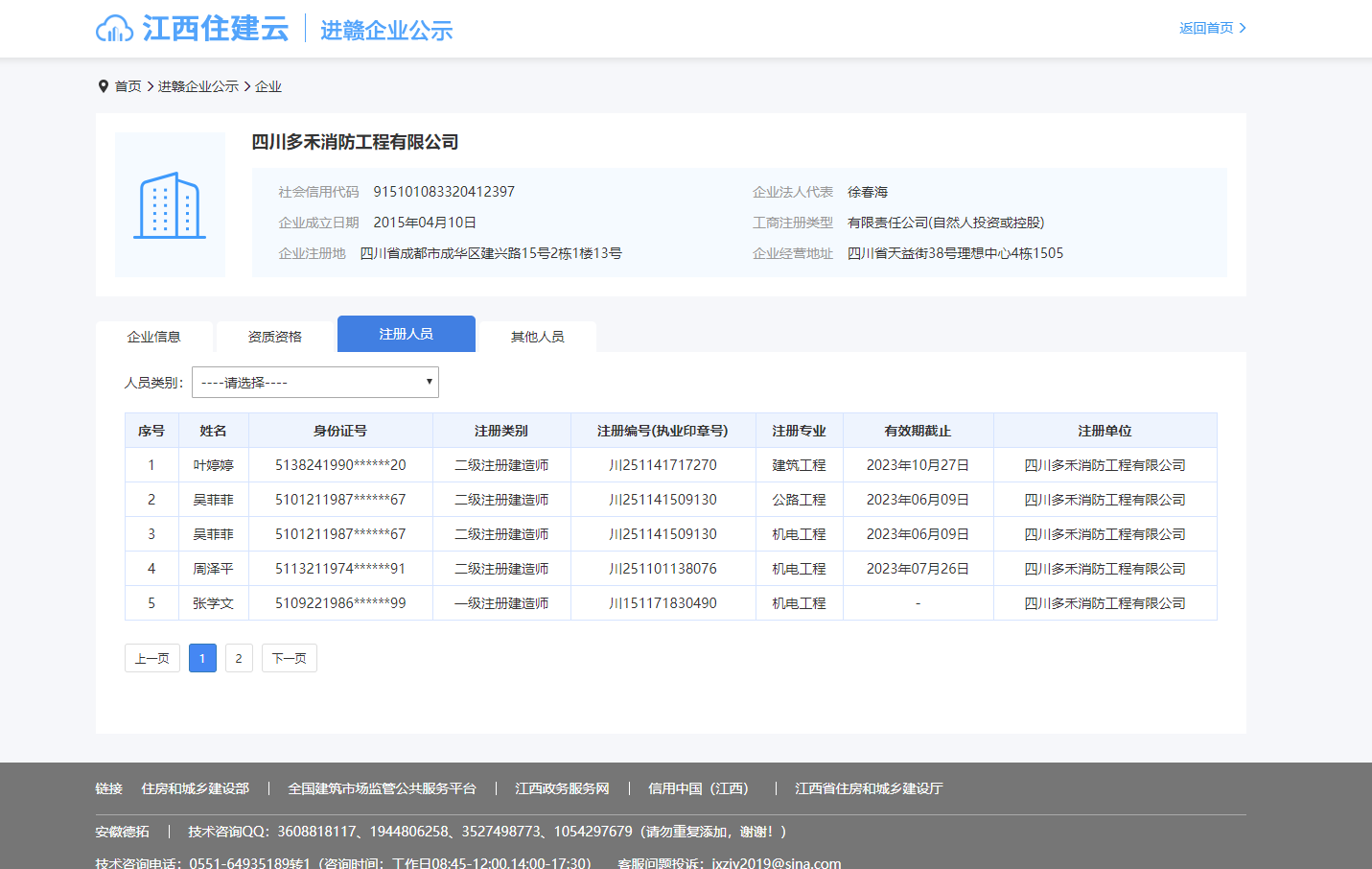The image size is (1372, 869).
Task: Click the location pin icon in breadcrumb
Action: tap(104, 86)
